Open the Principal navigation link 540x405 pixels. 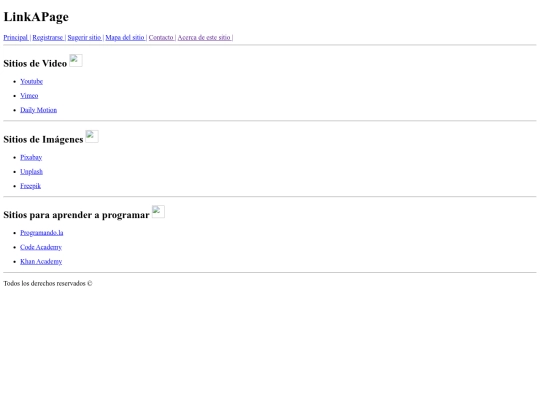click(x=16, y=38)
